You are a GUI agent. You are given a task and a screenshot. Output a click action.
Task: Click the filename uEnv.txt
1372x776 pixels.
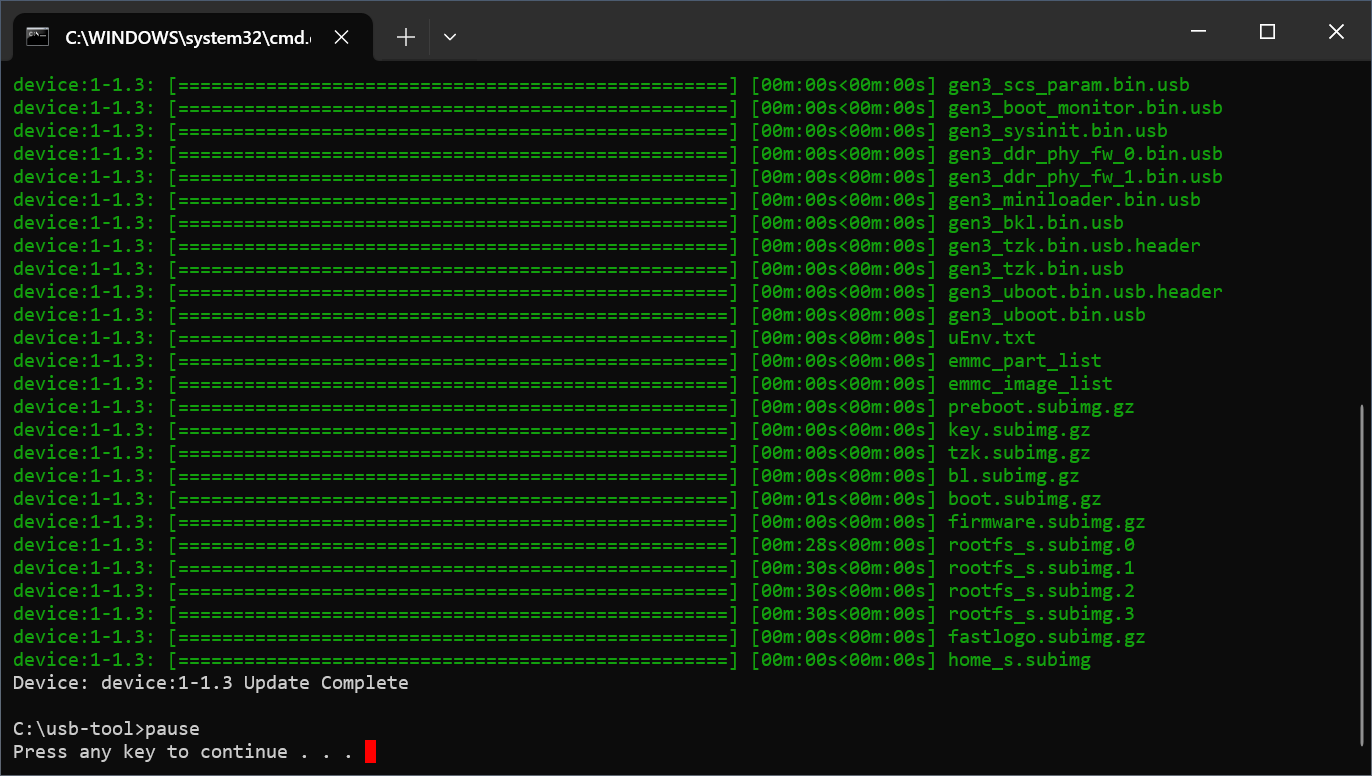[x=991, y=337]
